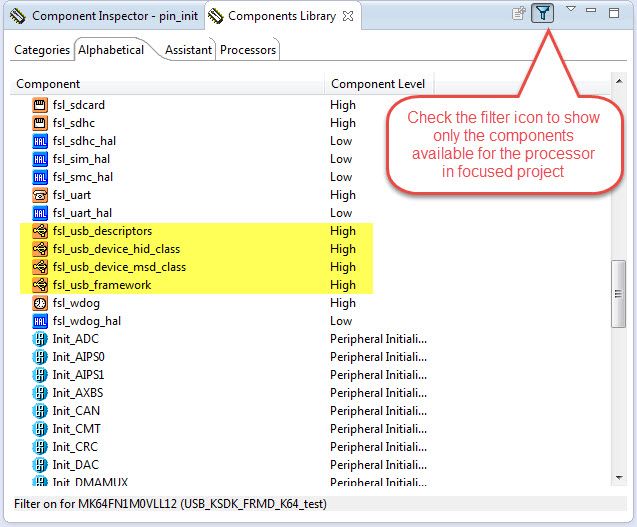Select the Init_CAN component name
Viewport: 637px width, 527px height.
pyautogui.click(x=76, y=411)
